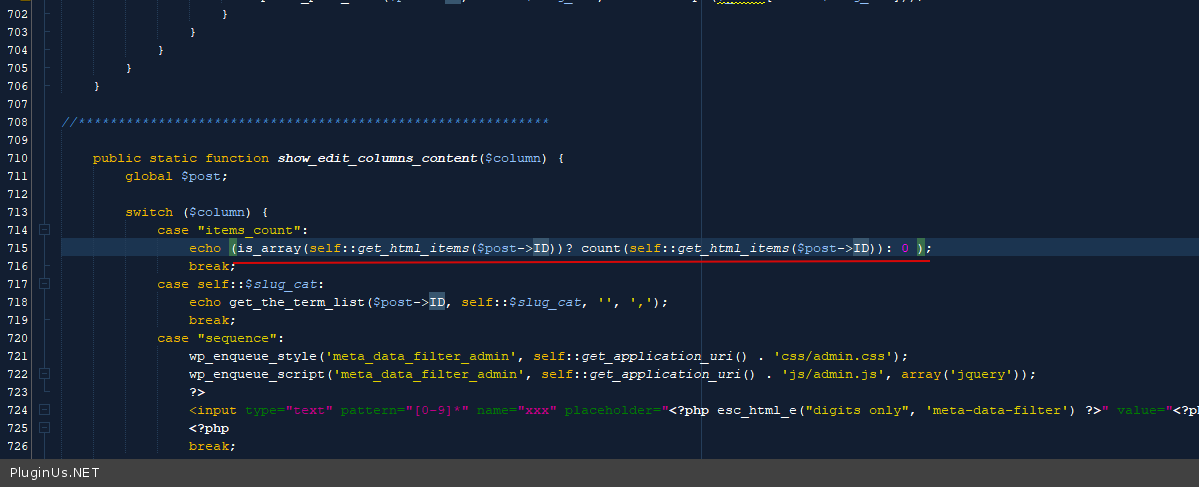
Task: Click line number 710 in the gutter
Action: tap(17, 158)
